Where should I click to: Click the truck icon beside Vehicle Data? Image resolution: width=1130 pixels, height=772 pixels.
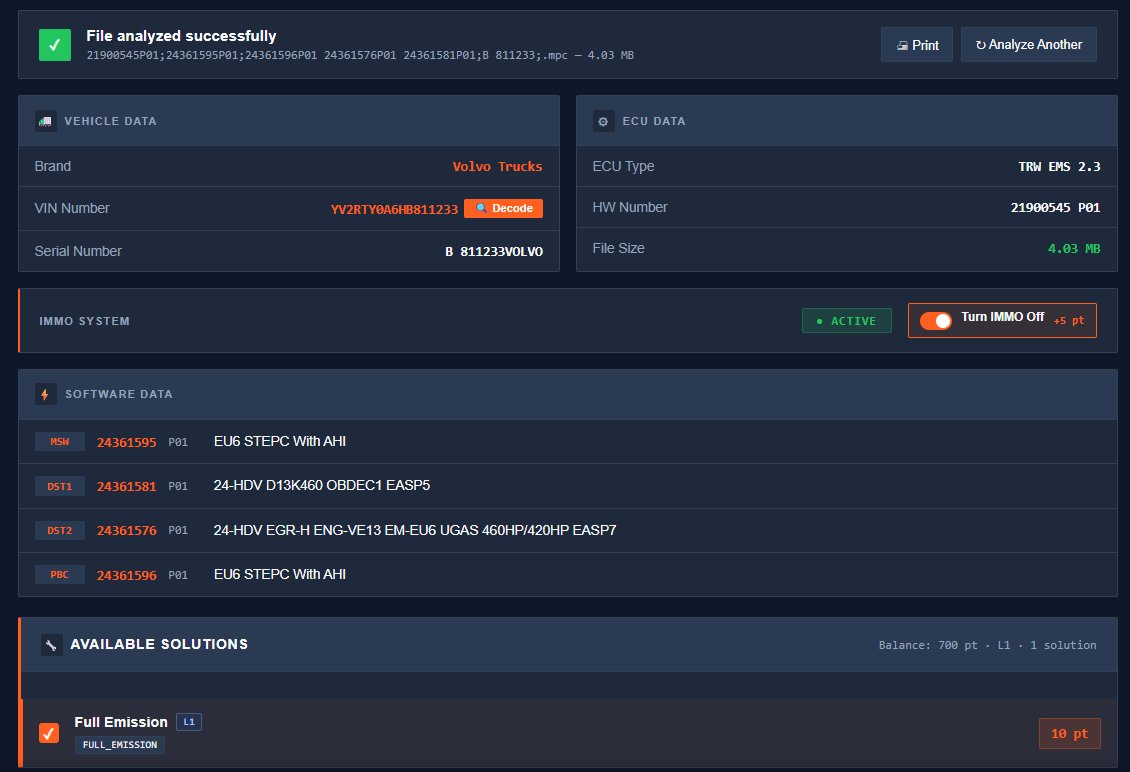click(45, 121)
